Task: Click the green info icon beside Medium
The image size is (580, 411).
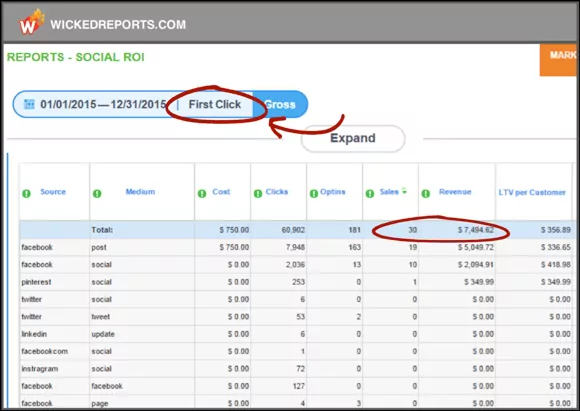Action: [97, 193]
